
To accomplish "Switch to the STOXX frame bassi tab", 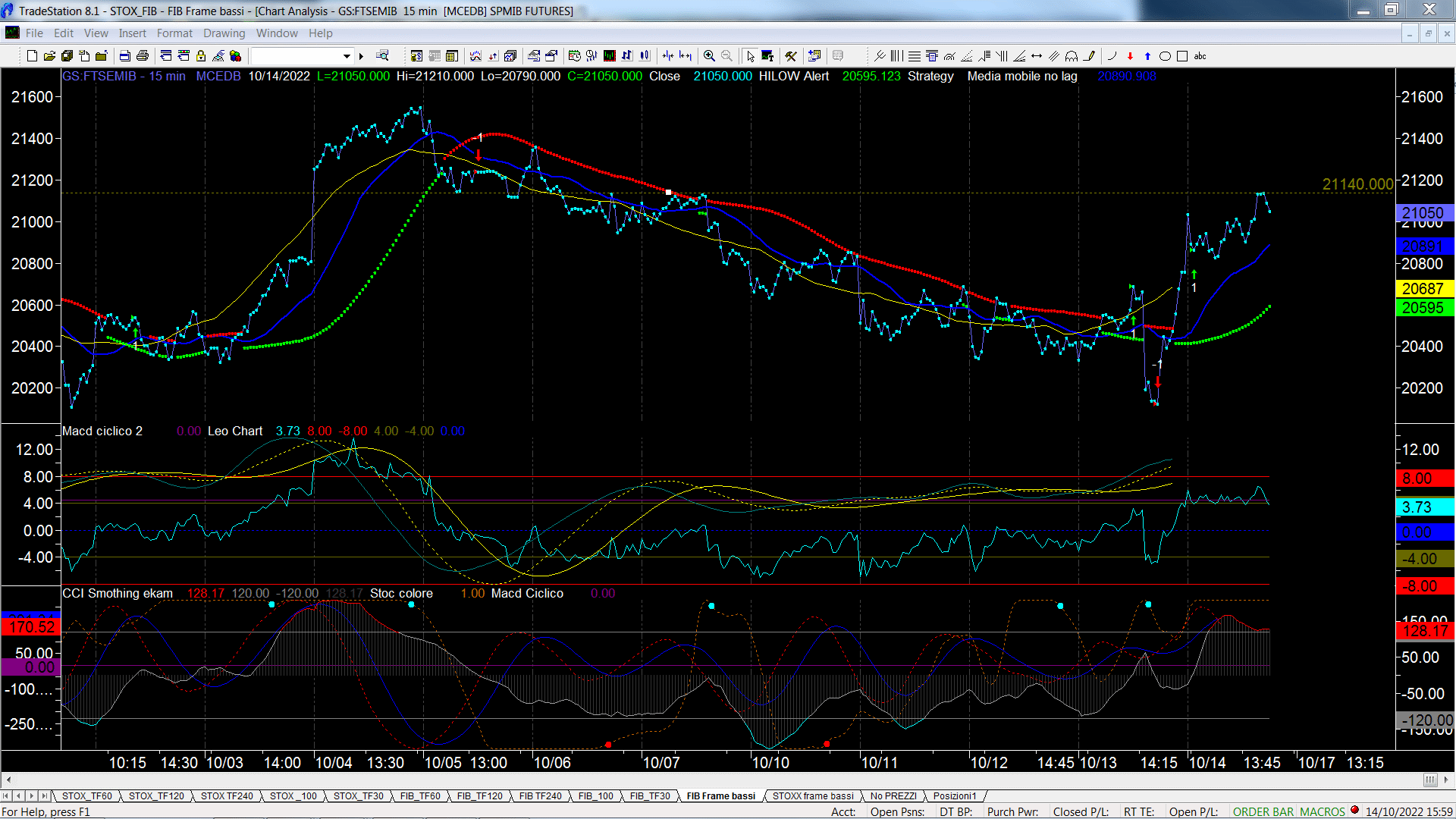I will click(x=813, y=796).
